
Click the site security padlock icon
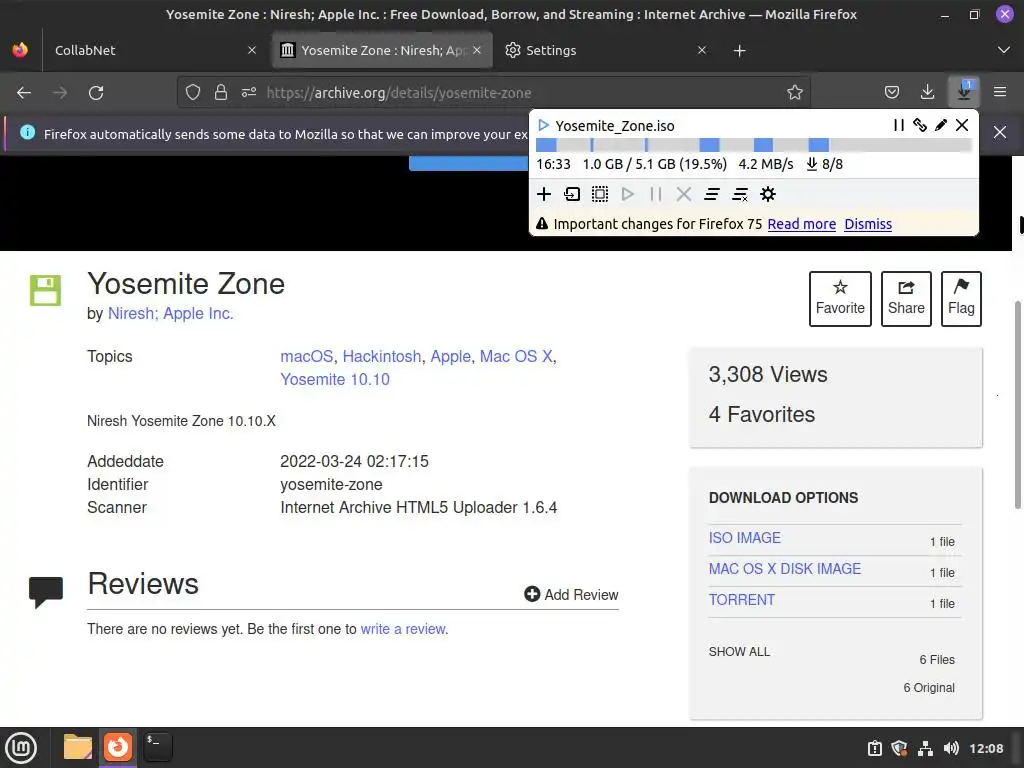tap(221, 92)
